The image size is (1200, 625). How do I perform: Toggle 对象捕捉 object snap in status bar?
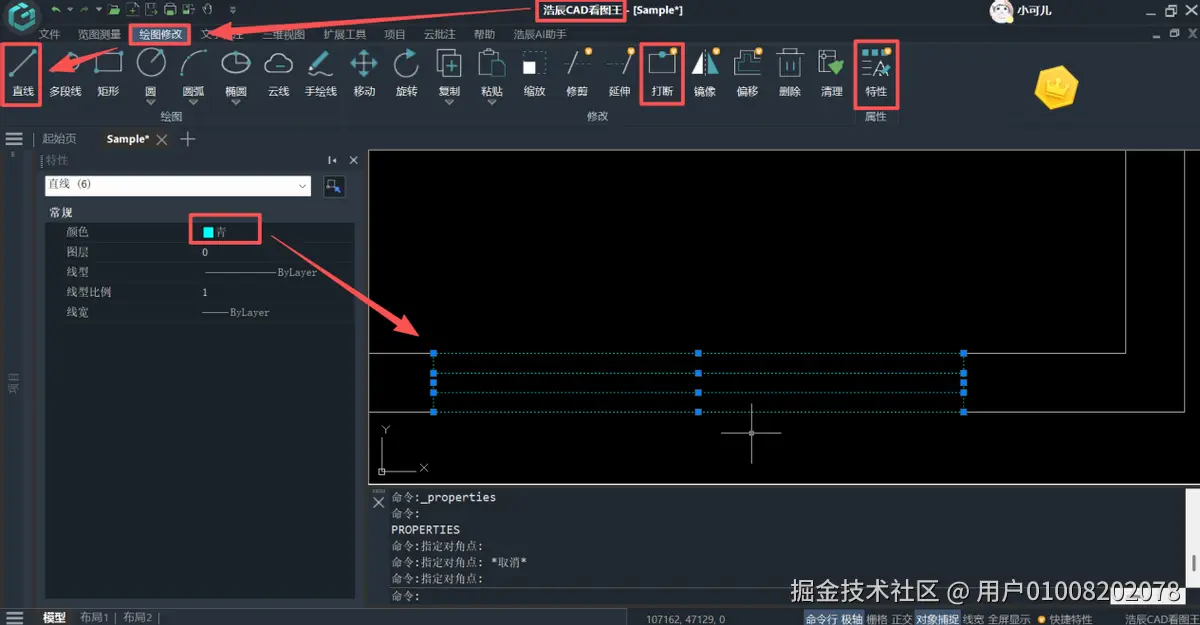click(937, 619)
